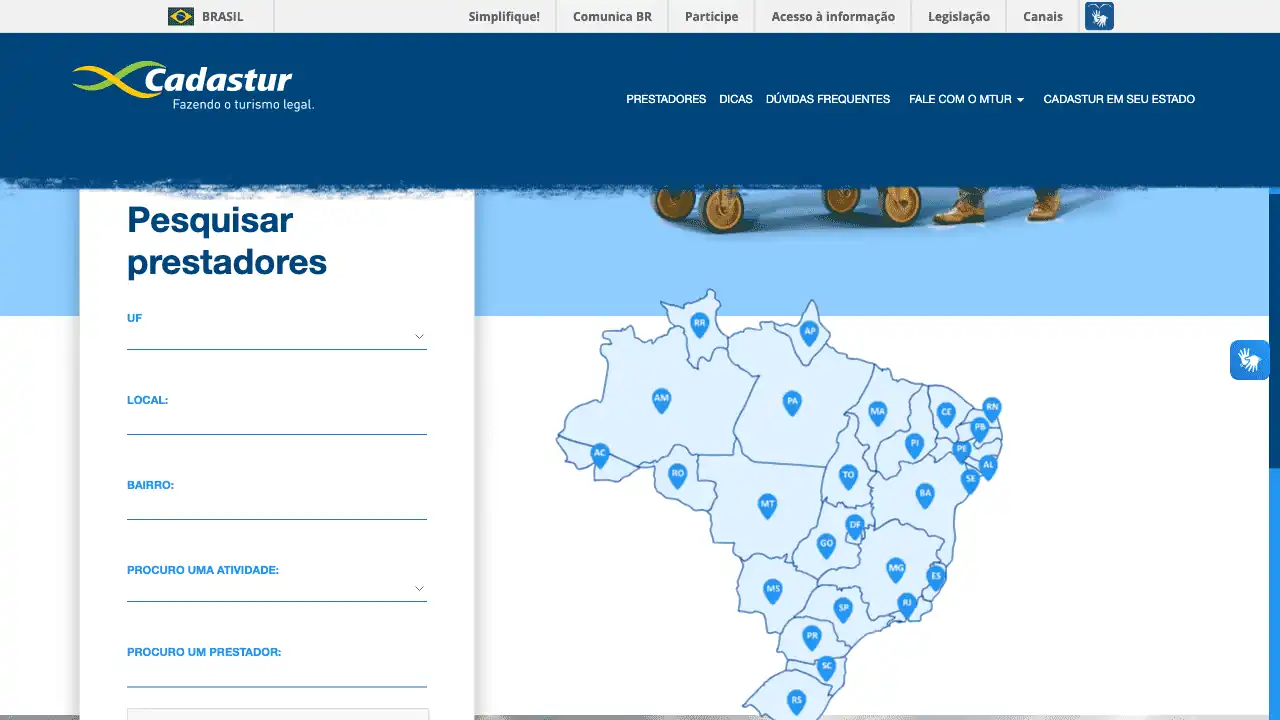Expand the UF dropdown

277,337
